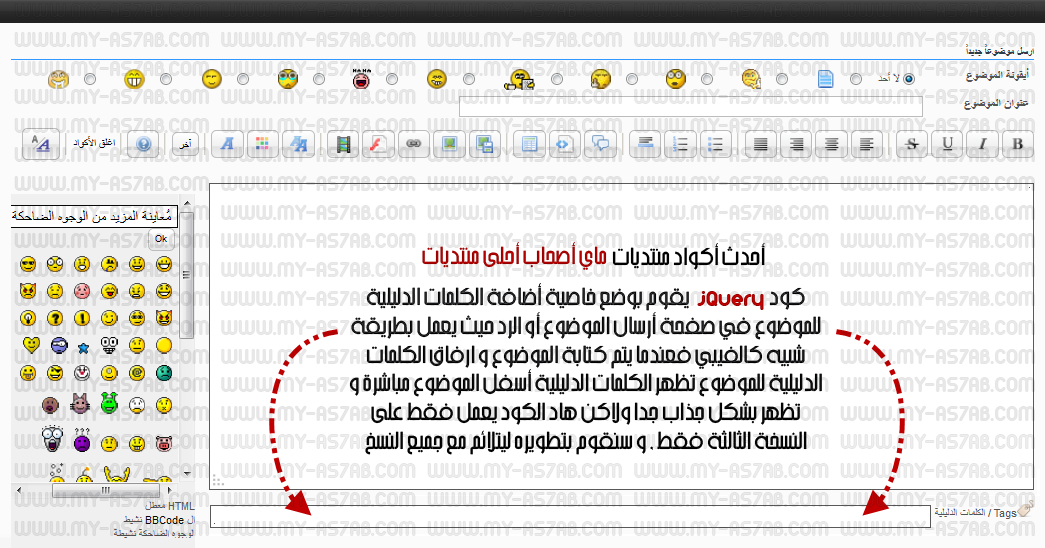Insert numbered list
Image resolution: width=1045 pixels, height=548 pixels.
click(x=680, y=144)
